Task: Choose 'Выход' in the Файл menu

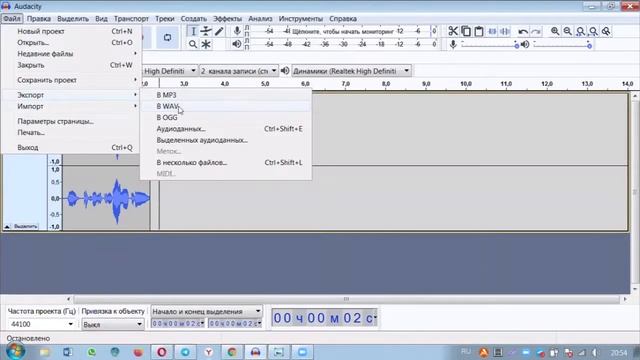Action: (x=71, y=147)
